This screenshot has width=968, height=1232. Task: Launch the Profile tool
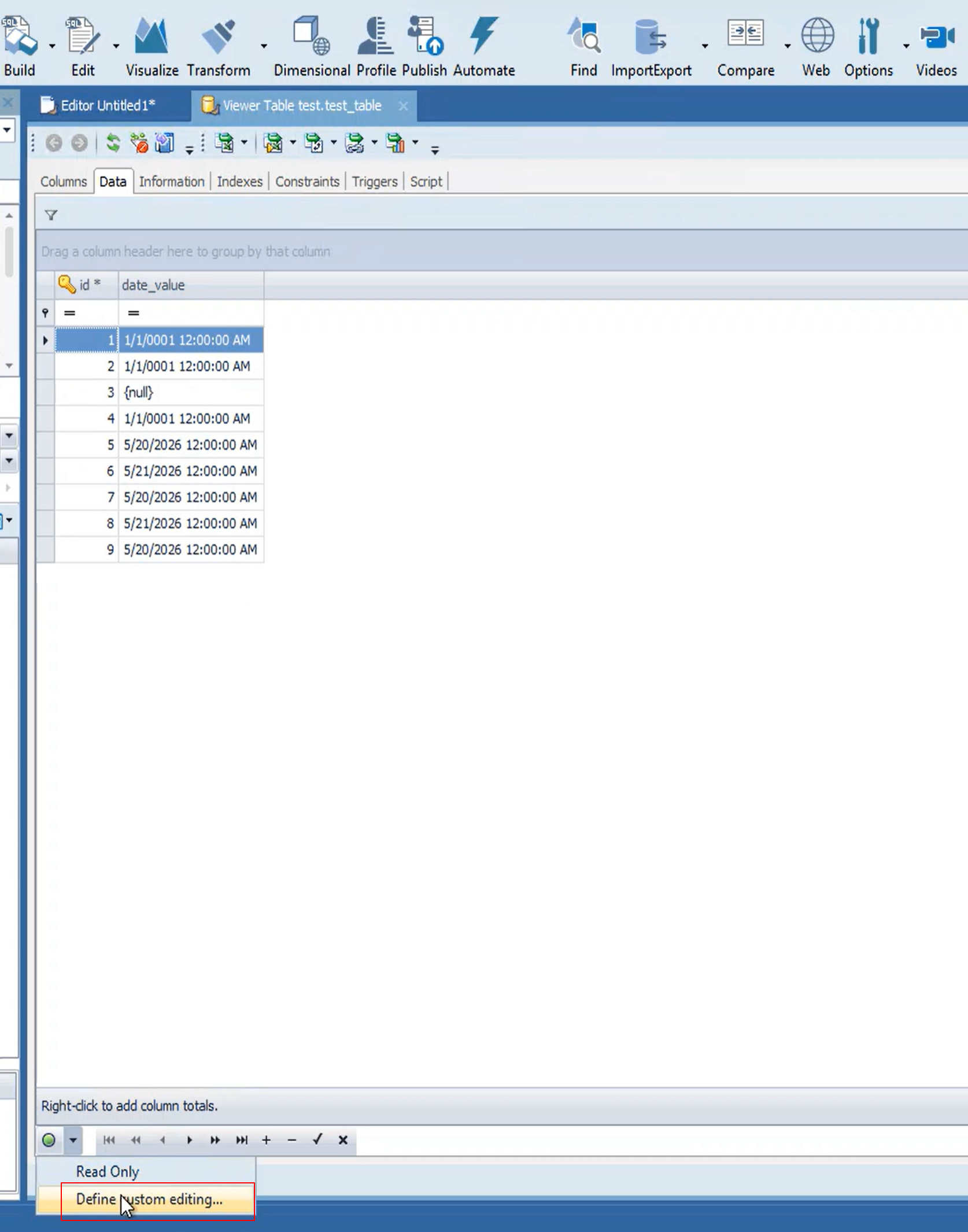point(376,46)
